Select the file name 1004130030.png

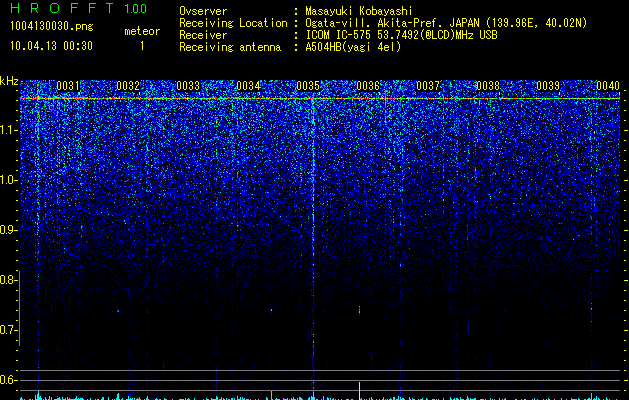51,26
